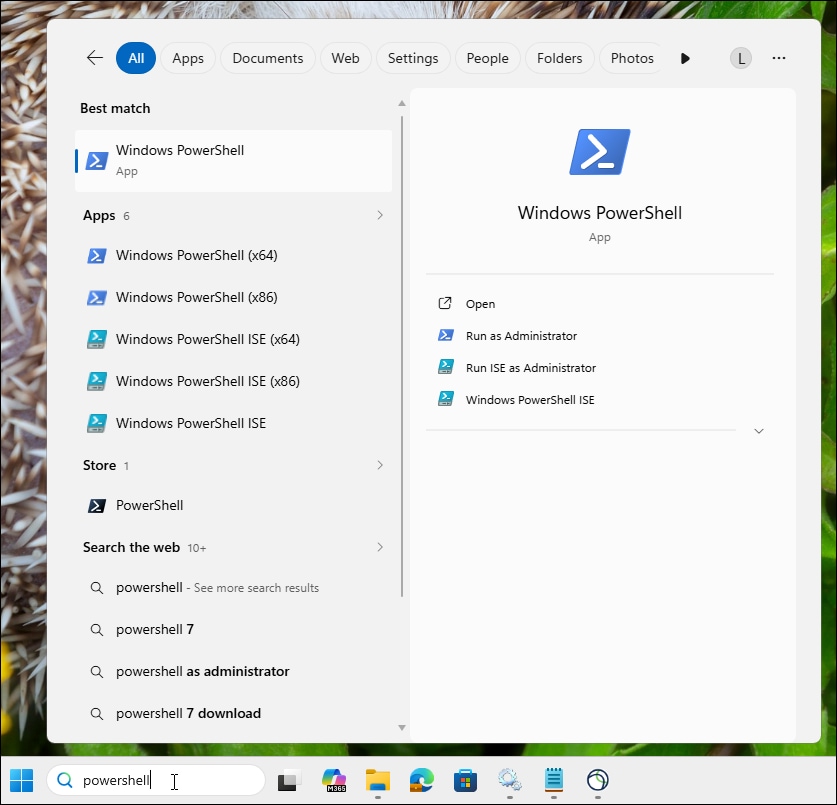Open Windows PowerShell ISE (x64)
Viewport: 837px width, 805px height.
(233, 339)
